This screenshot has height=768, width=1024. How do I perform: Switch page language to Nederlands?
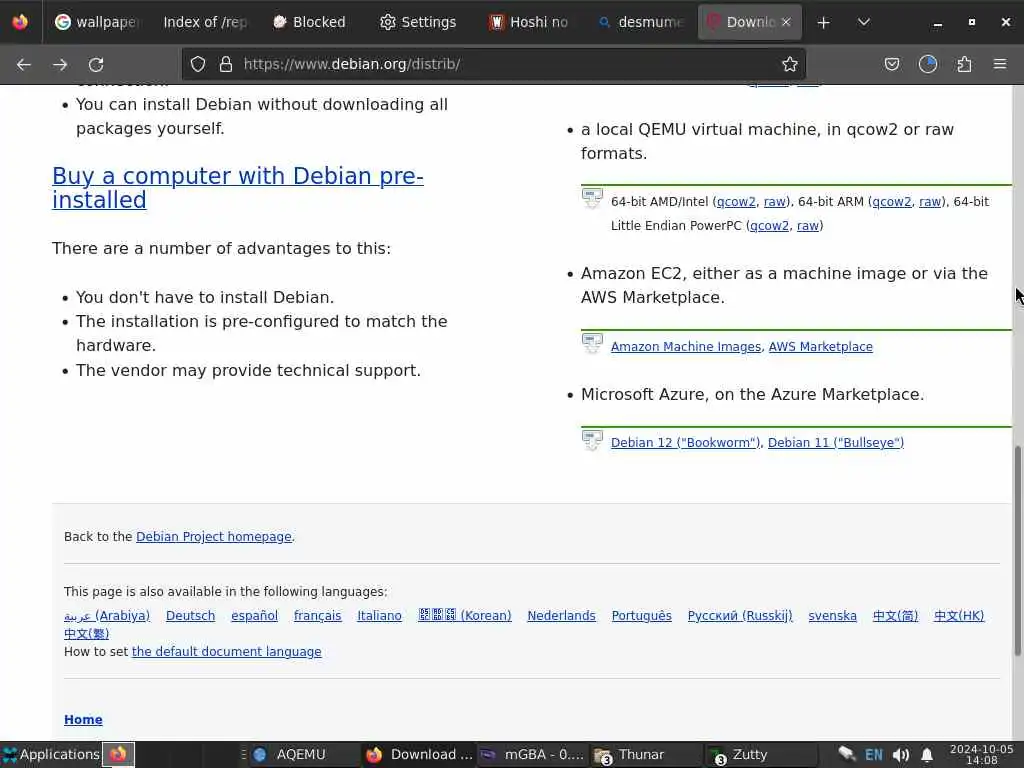(561, 616)
